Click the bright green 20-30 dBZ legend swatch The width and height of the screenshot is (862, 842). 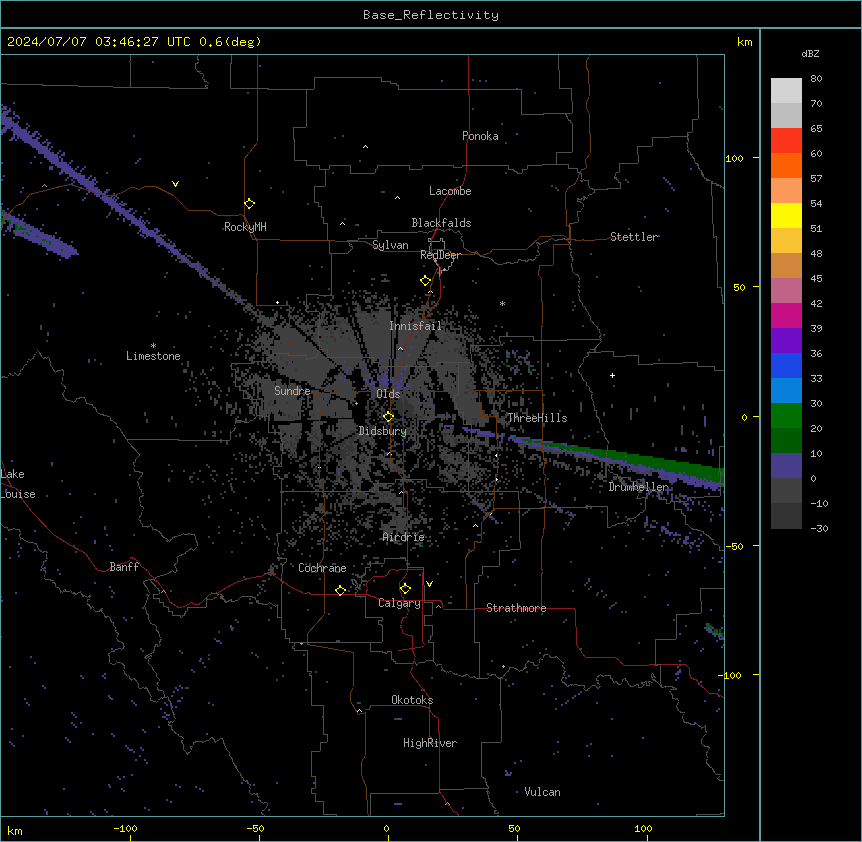click(786, 416)
